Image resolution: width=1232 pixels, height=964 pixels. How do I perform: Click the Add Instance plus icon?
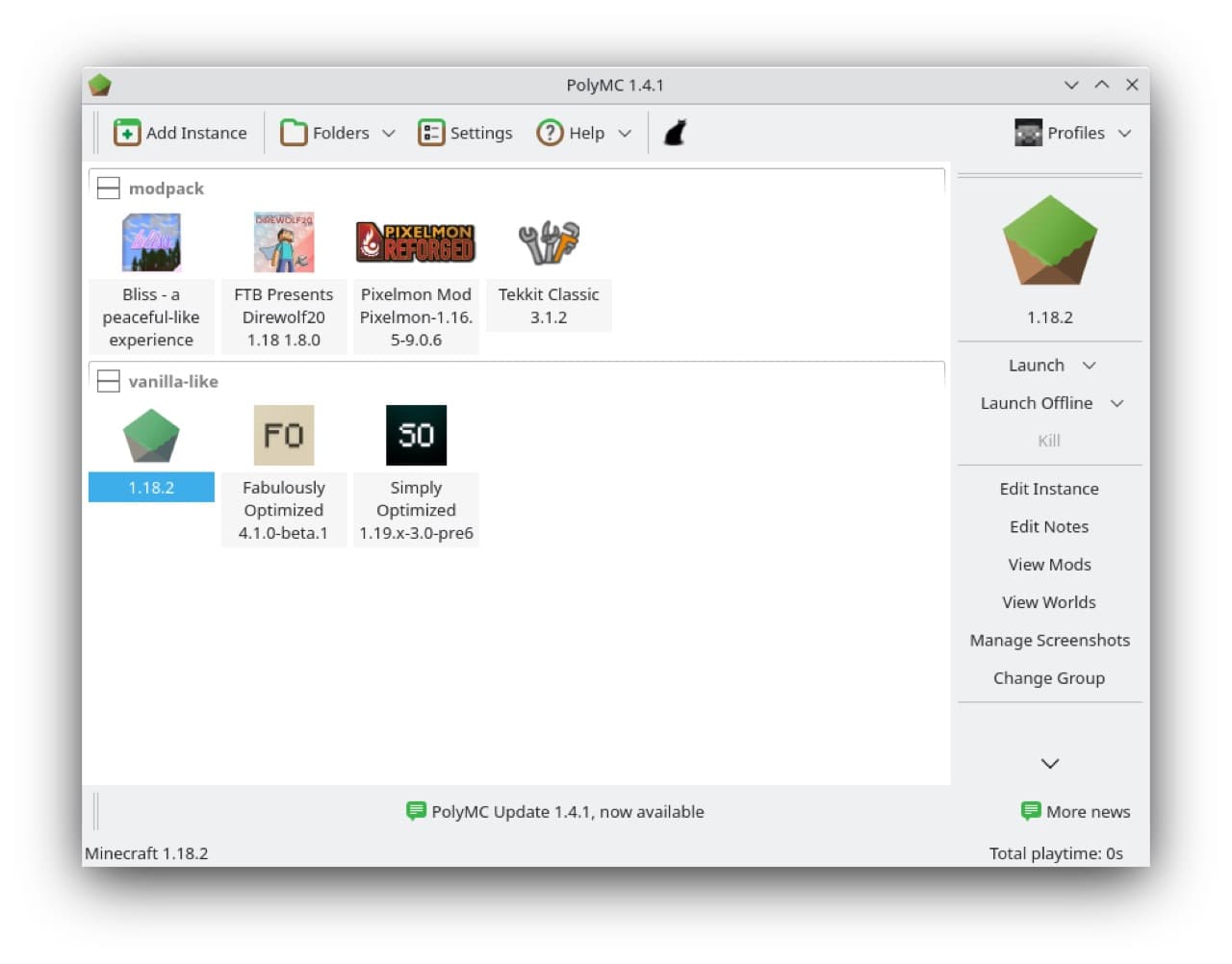coord(126,133)
